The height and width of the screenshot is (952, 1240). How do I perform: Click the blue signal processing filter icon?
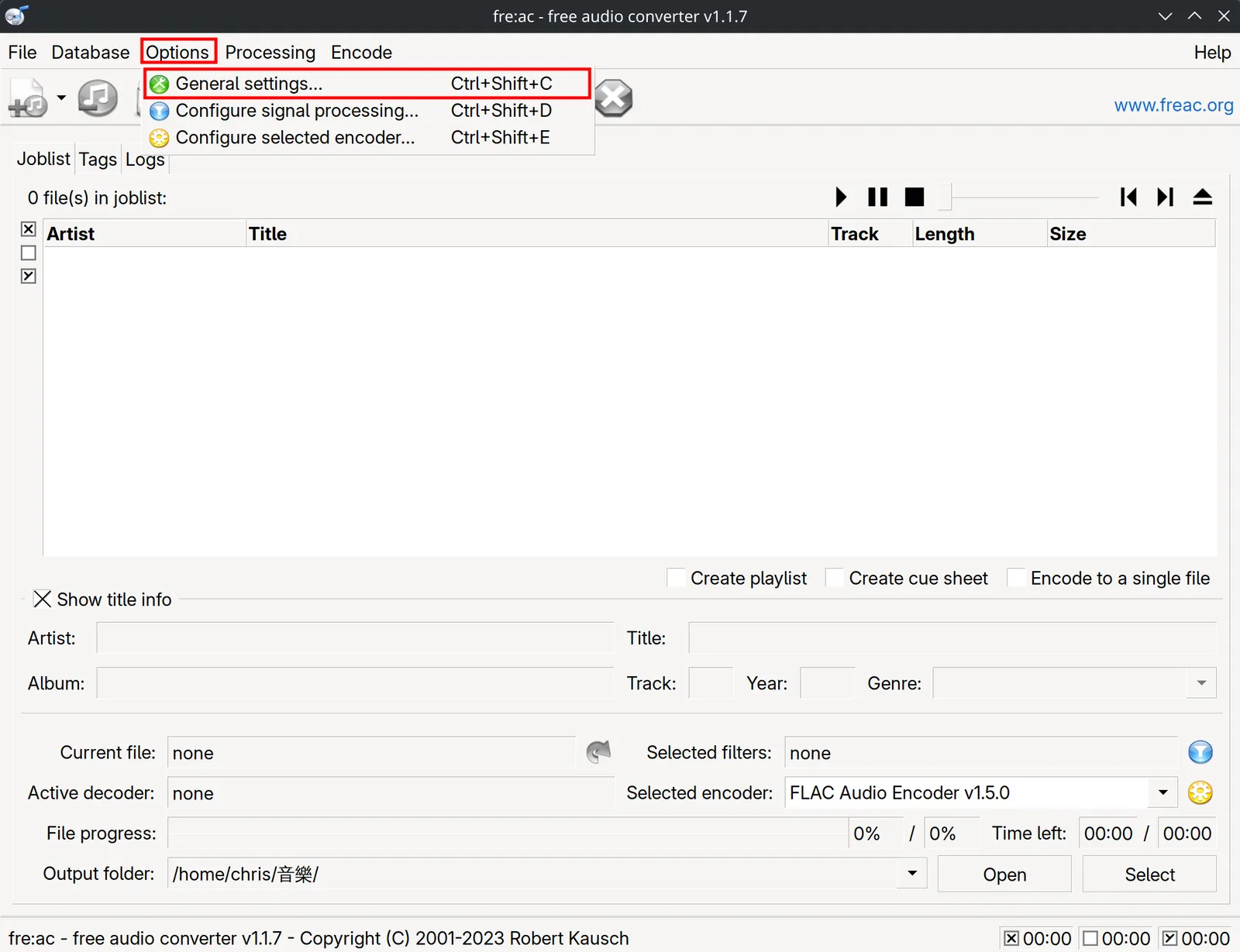pyautogui.click(x=1200, y=752)
